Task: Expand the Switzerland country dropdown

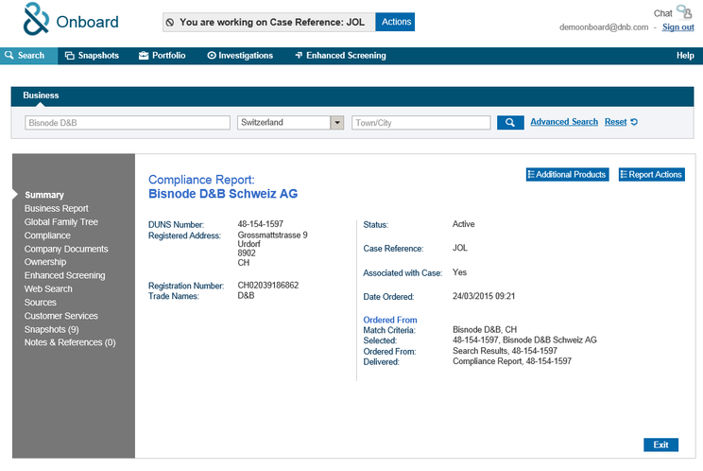Action: click(x=337, y=122)
